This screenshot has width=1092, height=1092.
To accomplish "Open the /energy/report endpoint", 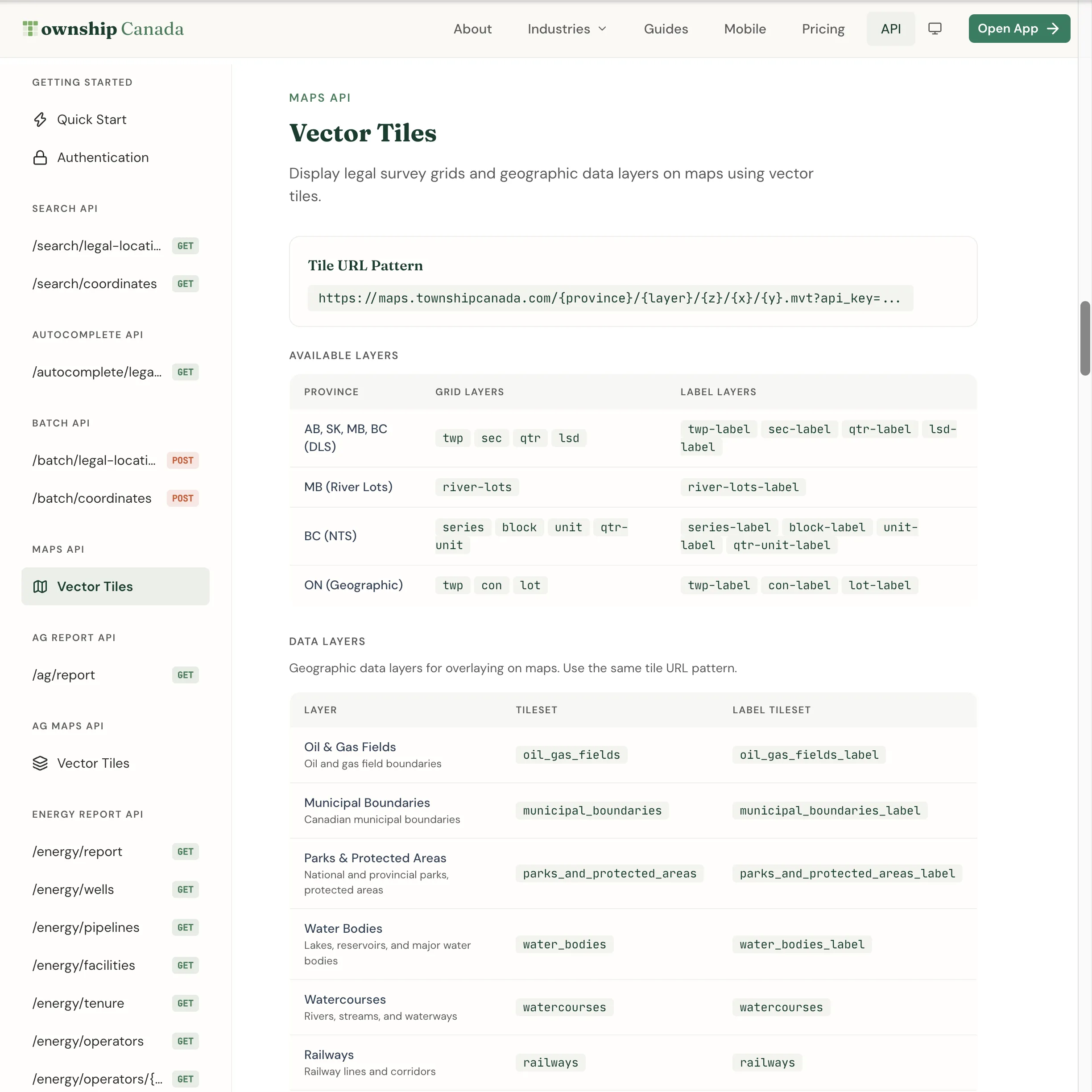I will point(115,852).
